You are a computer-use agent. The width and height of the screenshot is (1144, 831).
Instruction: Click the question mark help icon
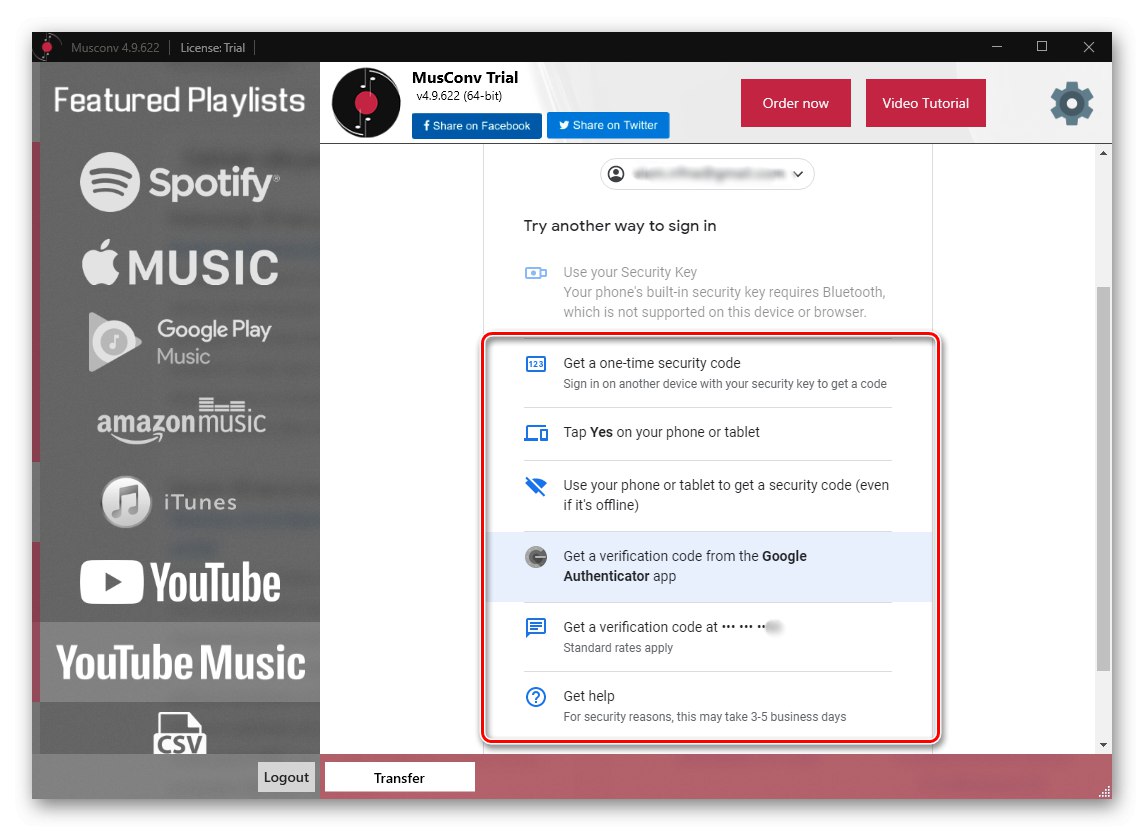[x=536, y=697]
